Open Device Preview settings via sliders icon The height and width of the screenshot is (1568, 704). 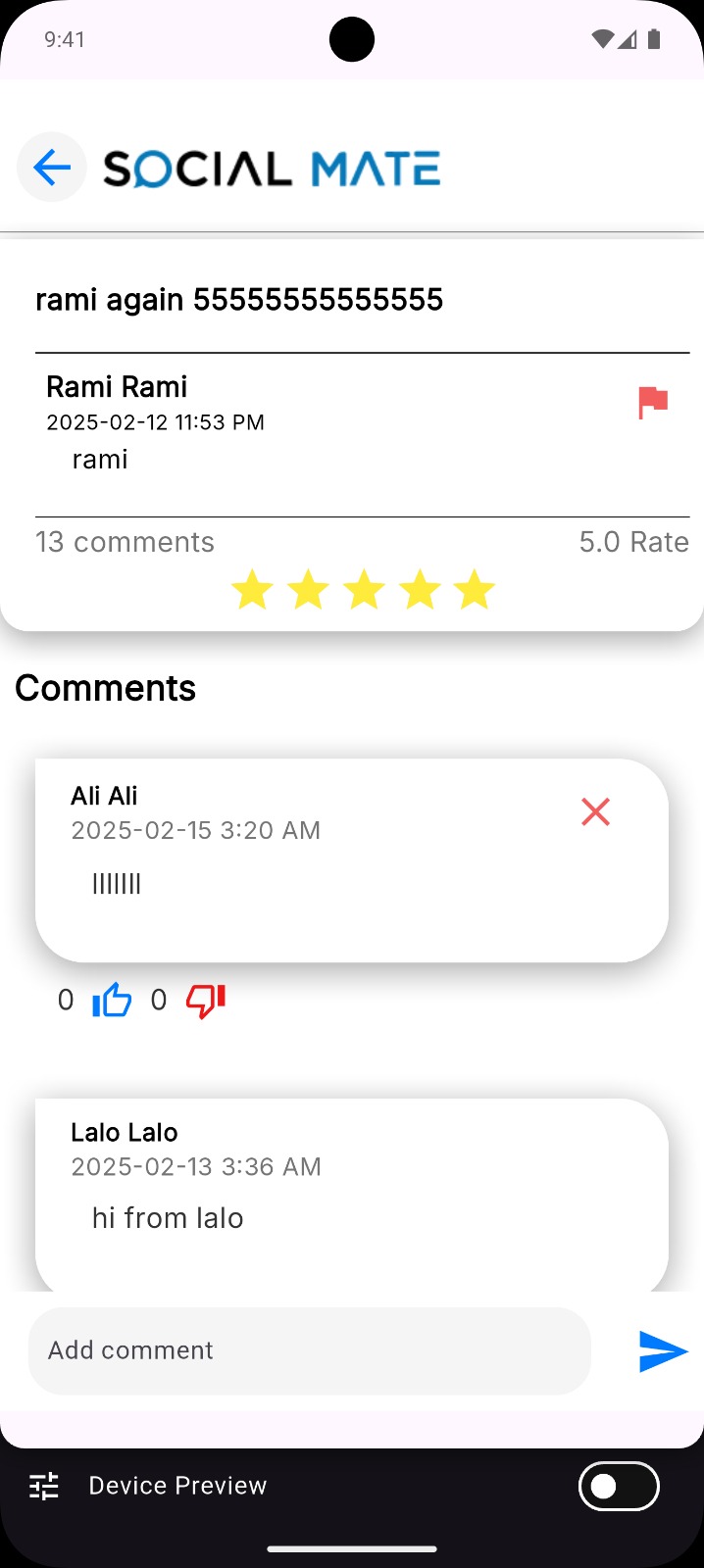[x=42, y=1486]
